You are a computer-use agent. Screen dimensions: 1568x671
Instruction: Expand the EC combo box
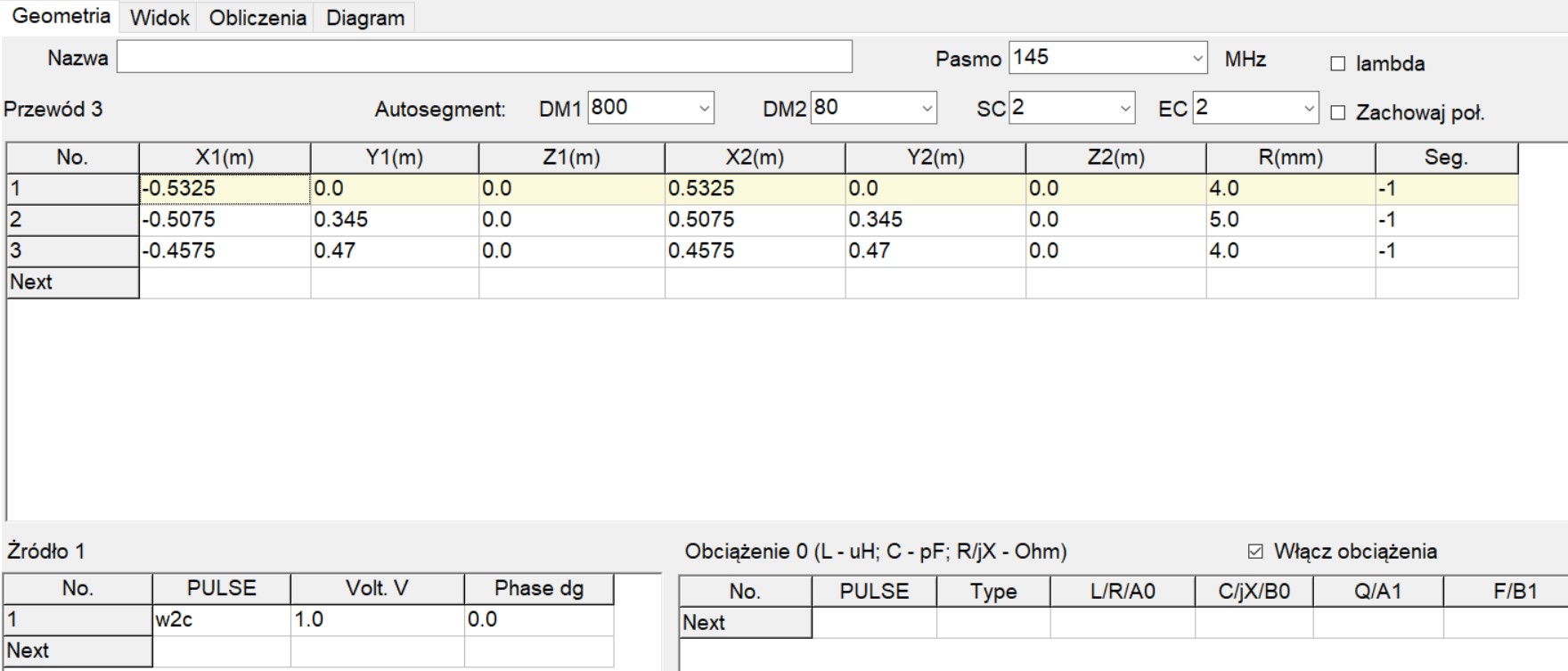(x=1308, y=109)
